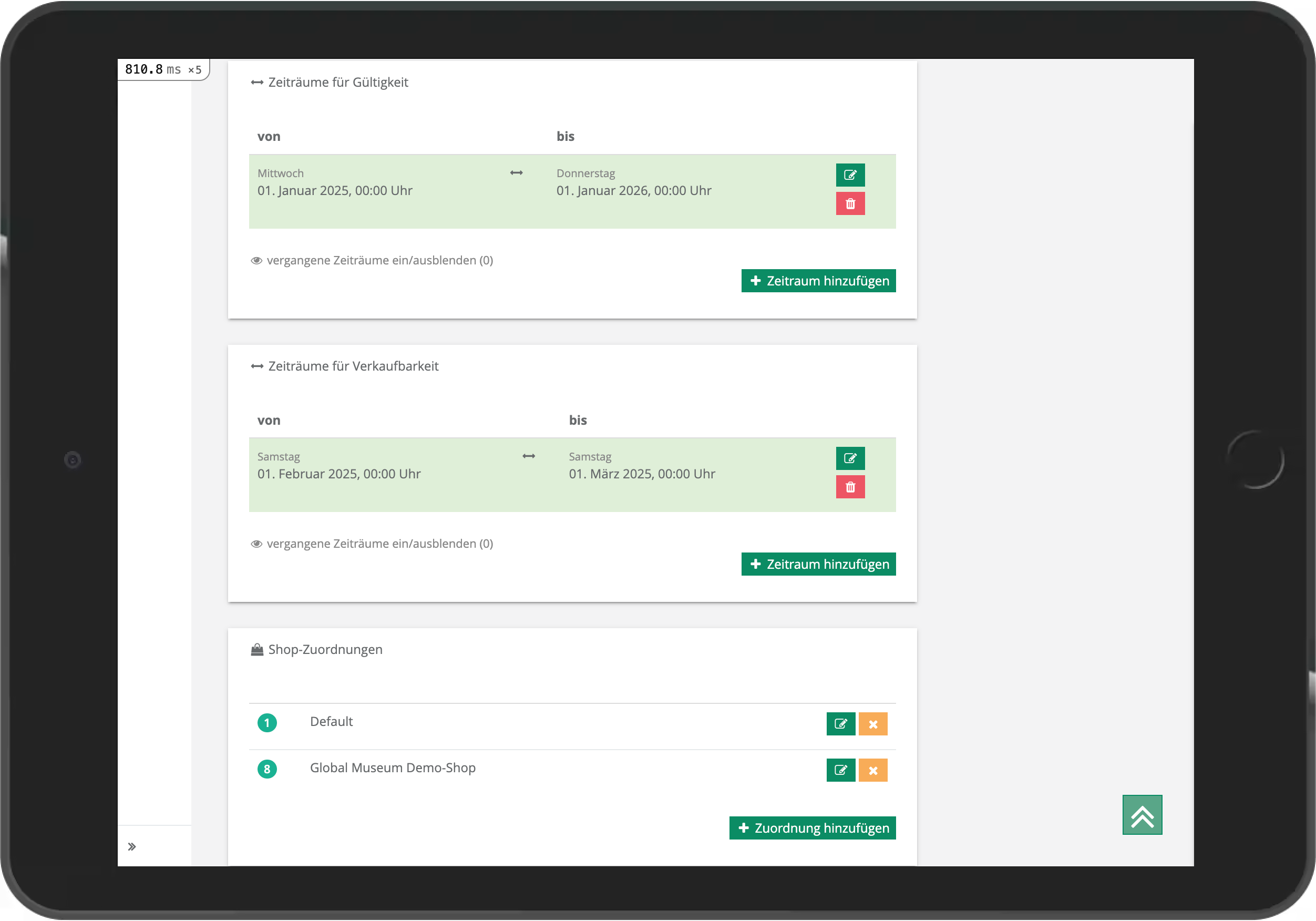The image size is (1316, 921).
Task: Toggle past Gültigkeit periods visibility
Action: 372,260
